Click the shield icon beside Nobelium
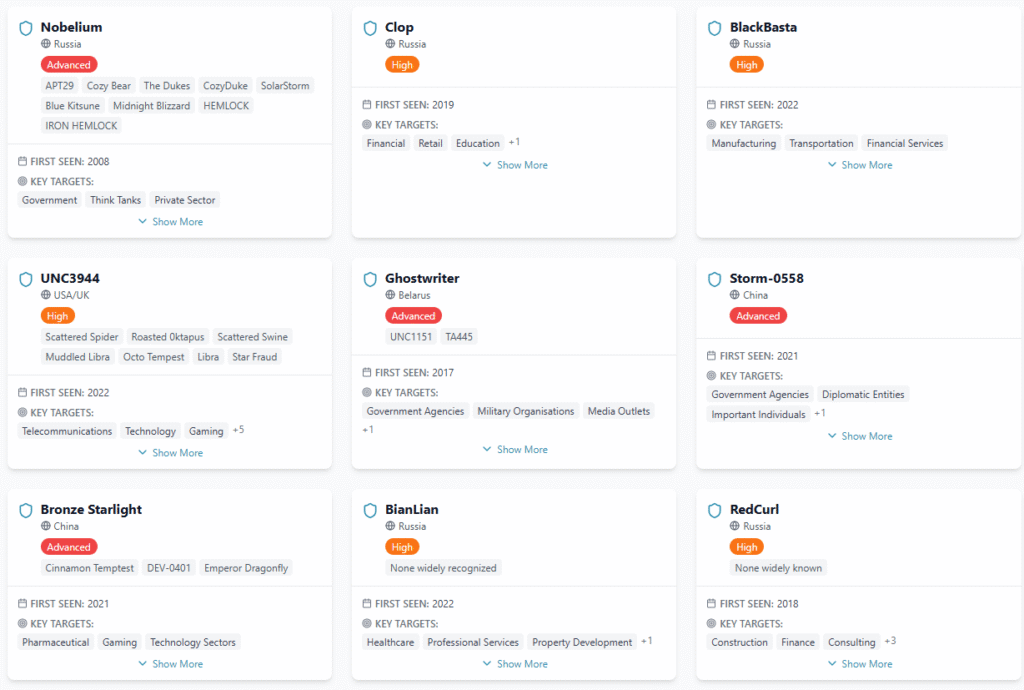Viewport: 1024px width, 690px height. coord(26,28)
